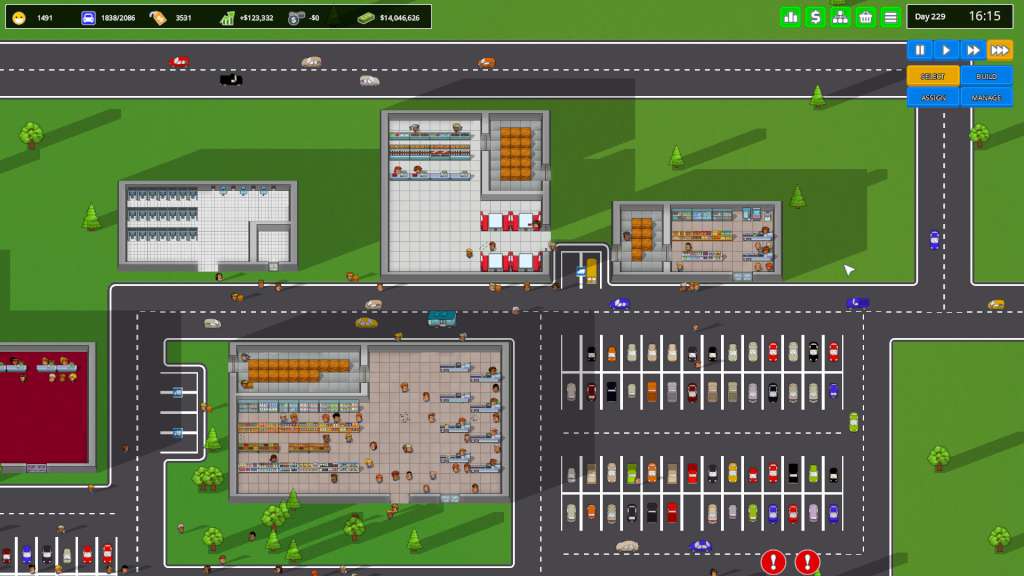This screenshot has height=576, width=1024.
Task: Click the highlighted SELECT mode button
Action: tap(933, 75)
